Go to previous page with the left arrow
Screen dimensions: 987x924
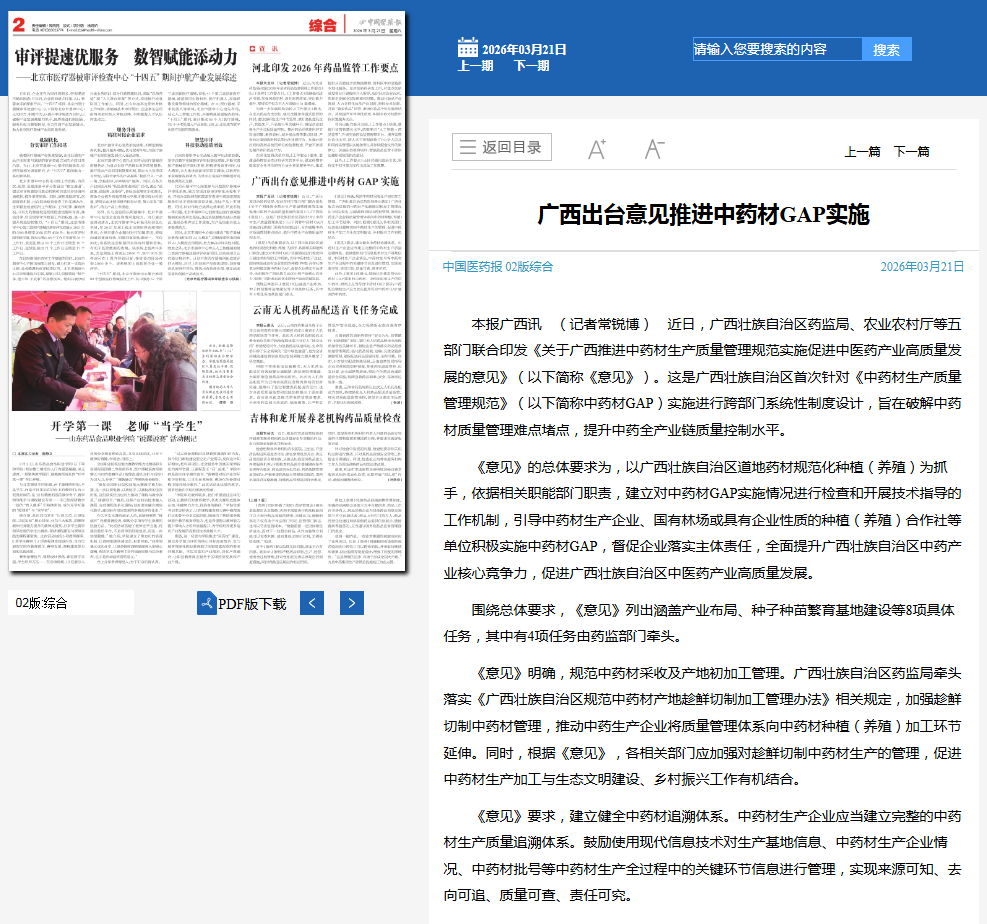(x=311, y=603)
